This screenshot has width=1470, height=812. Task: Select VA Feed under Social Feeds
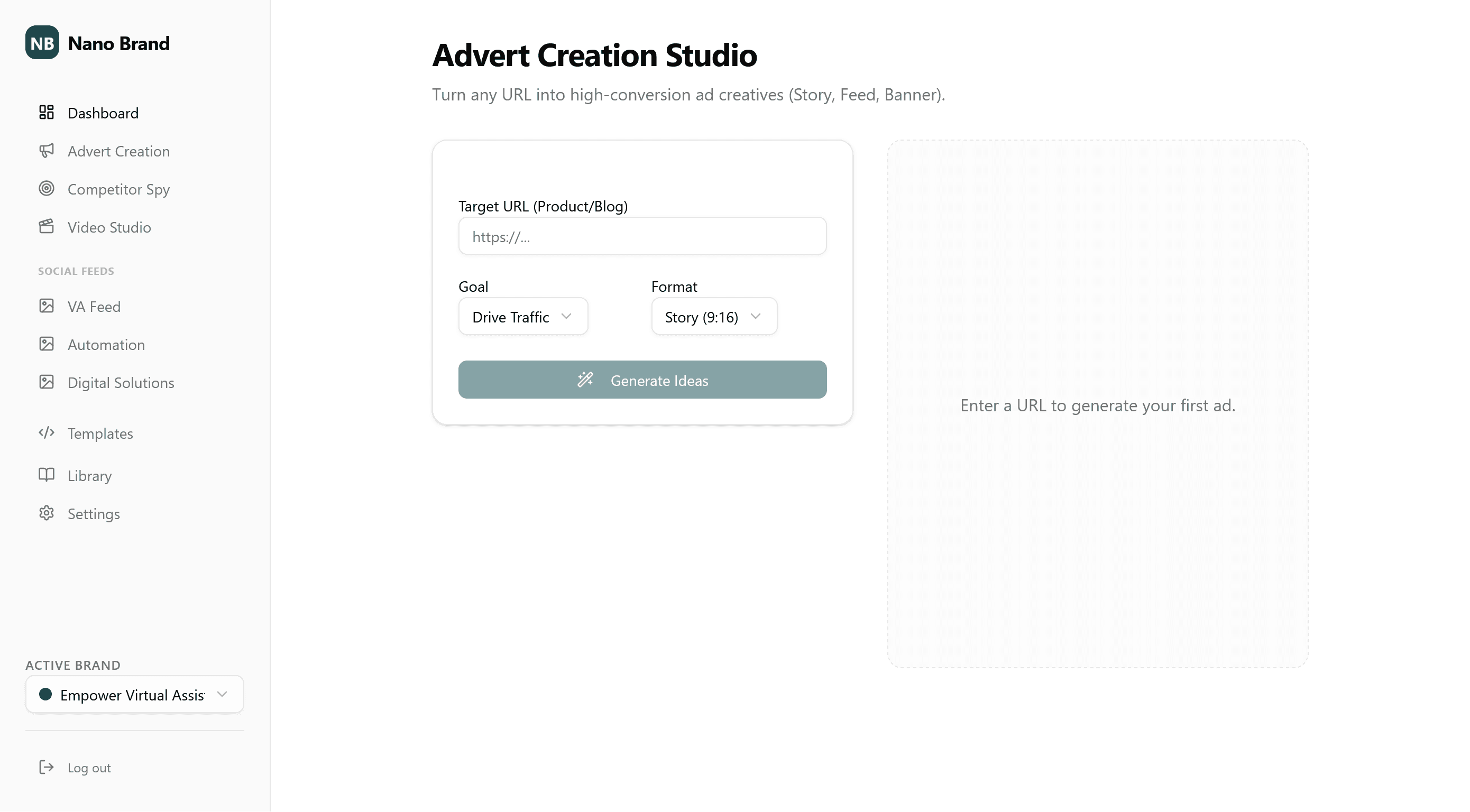pyautogui.click(x=94, y=307)
